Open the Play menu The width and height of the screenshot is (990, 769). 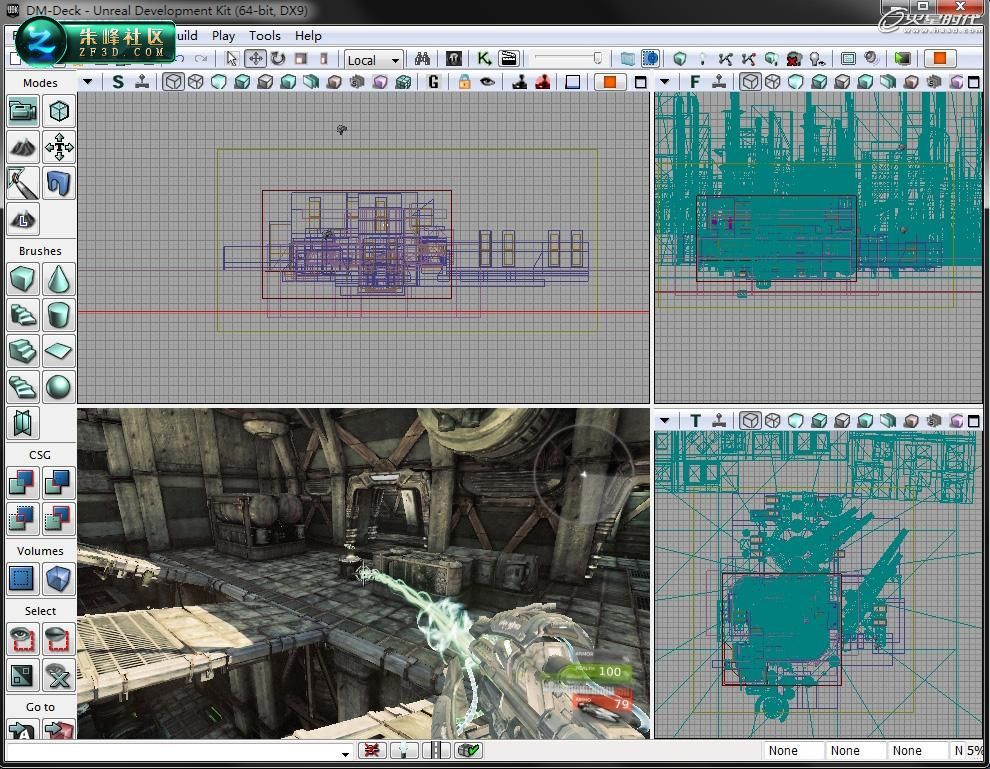(224, 35)
